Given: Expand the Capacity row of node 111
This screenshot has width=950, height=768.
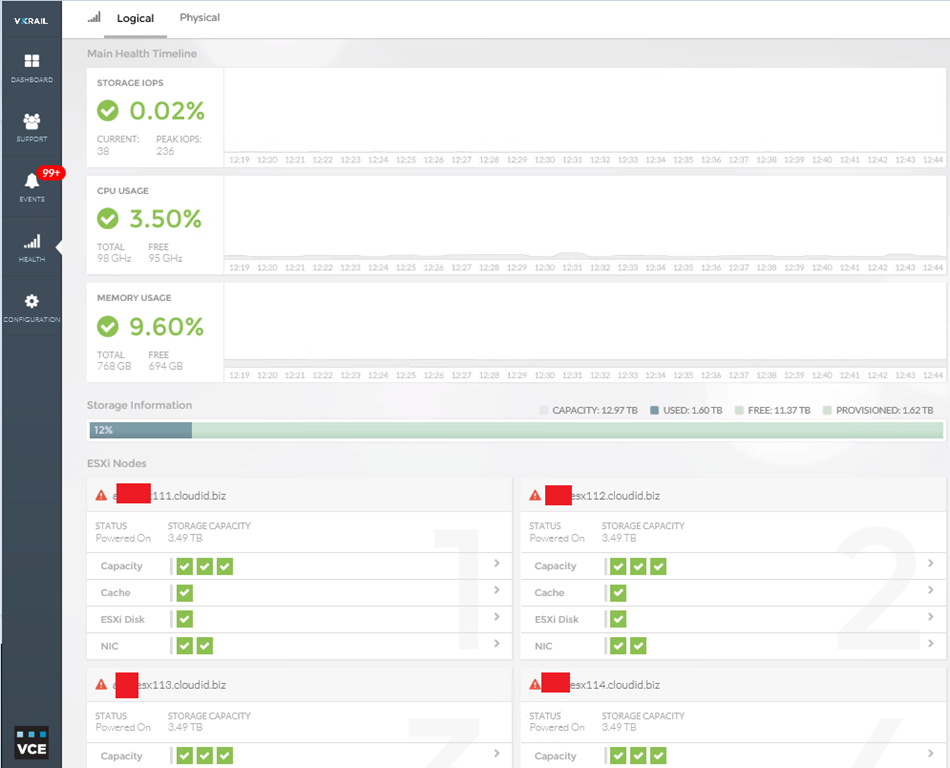Looking at the screenshot, I should click(x=497, y=563).
